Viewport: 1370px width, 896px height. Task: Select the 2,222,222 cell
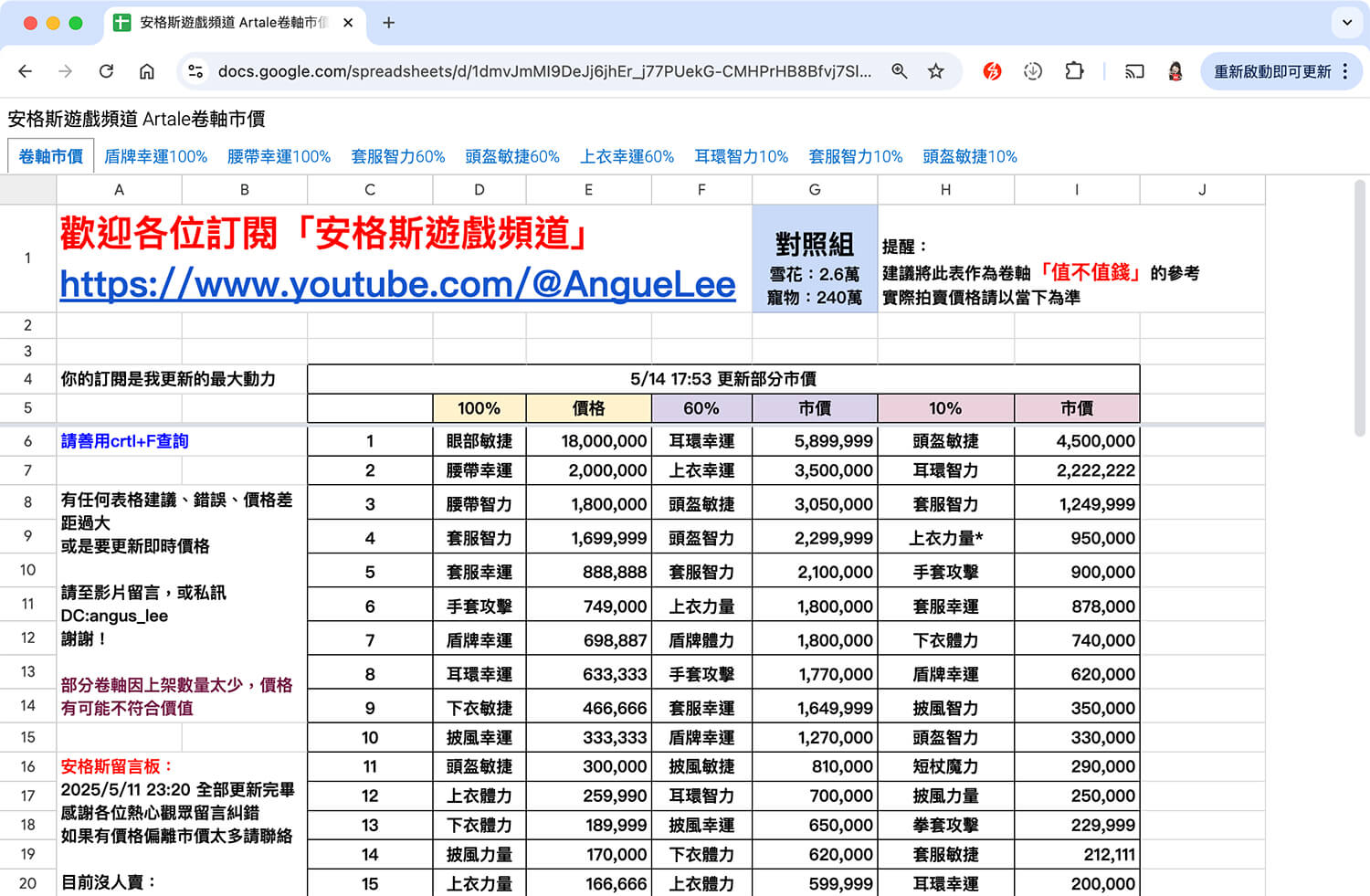click(1077, 470)
